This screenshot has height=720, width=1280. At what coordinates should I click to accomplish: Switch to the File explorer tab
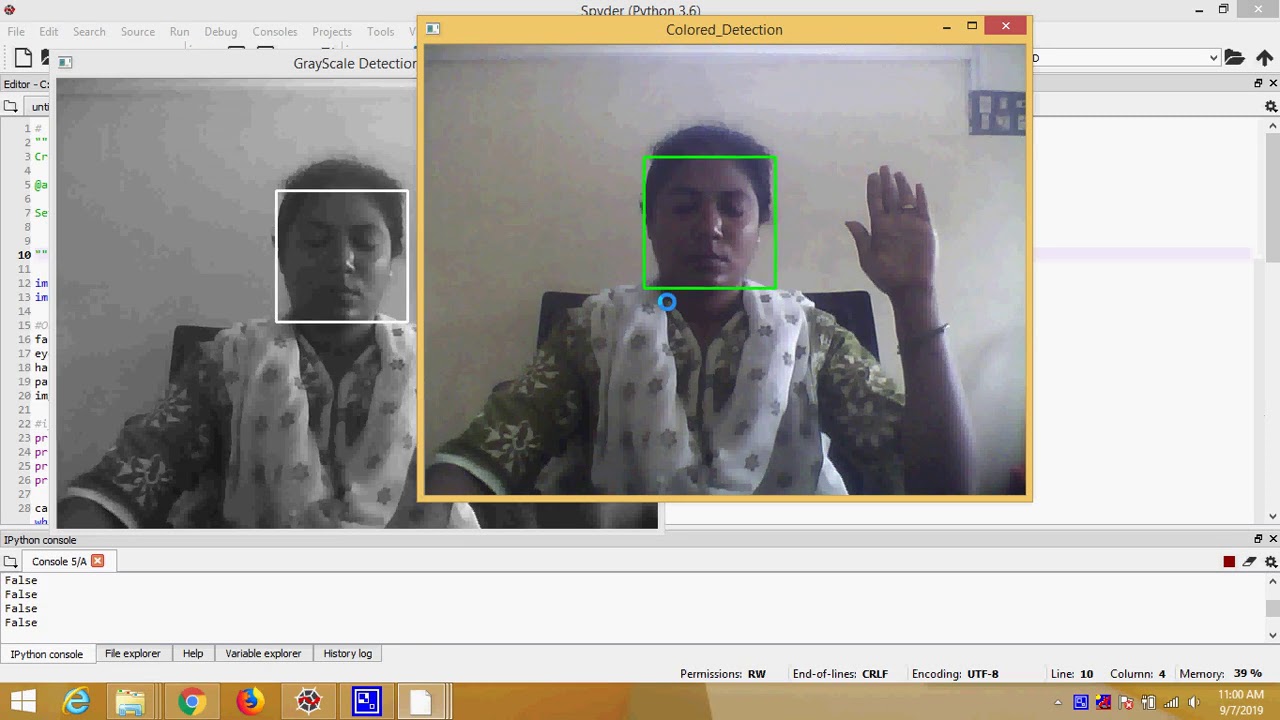coord(132,654)
